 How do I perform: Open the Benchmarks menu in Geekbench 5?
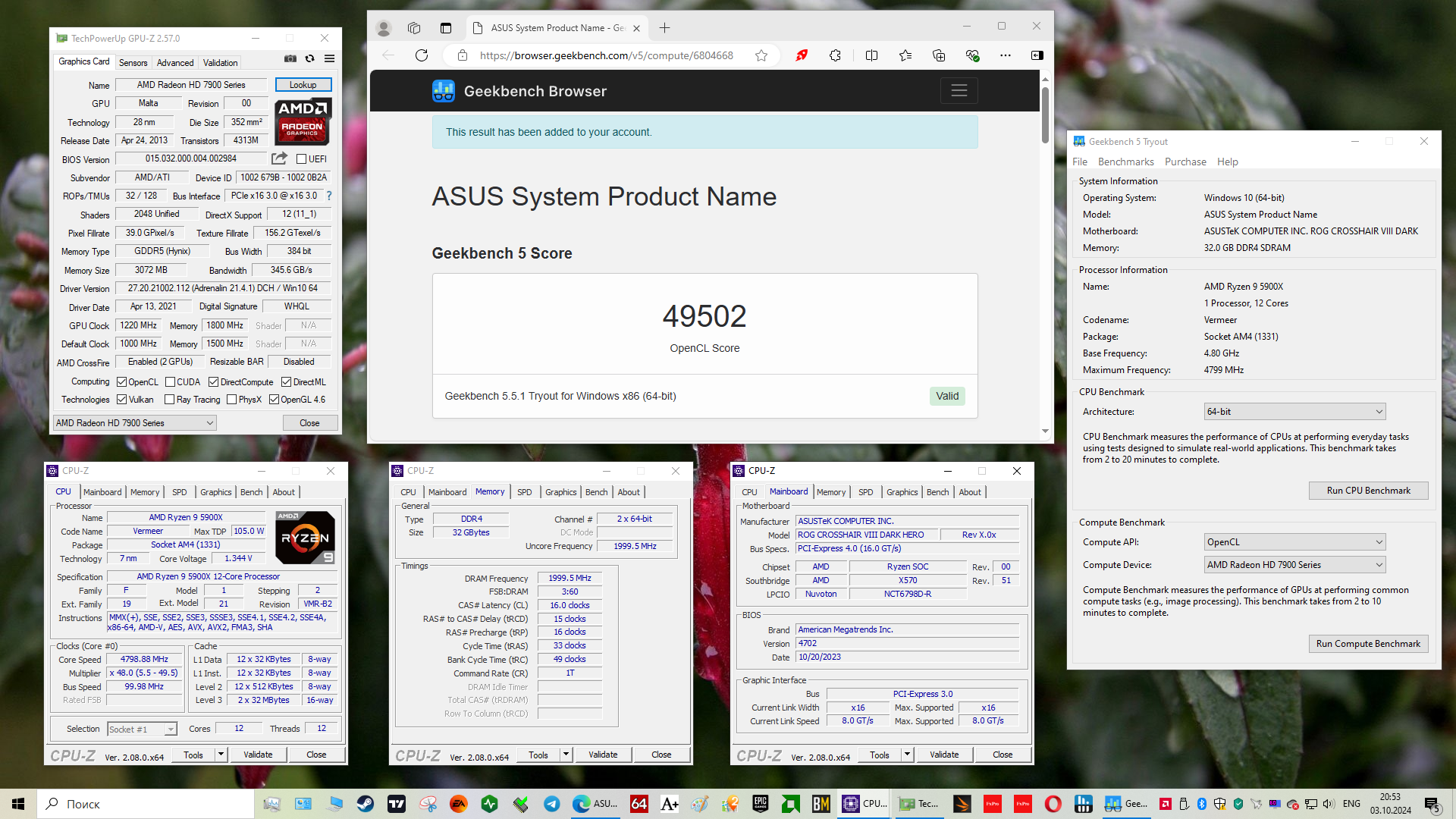pos(1125,162)
